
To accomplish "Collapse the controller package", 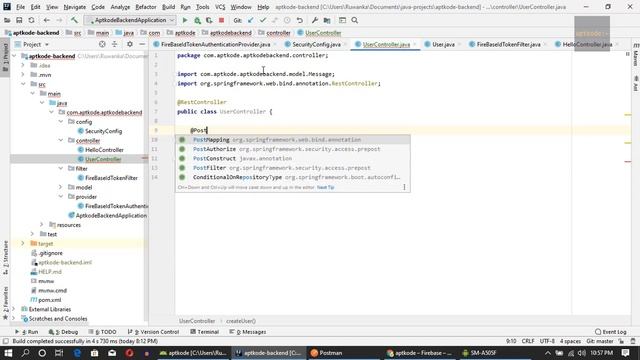I will click(x=61, y=140).
